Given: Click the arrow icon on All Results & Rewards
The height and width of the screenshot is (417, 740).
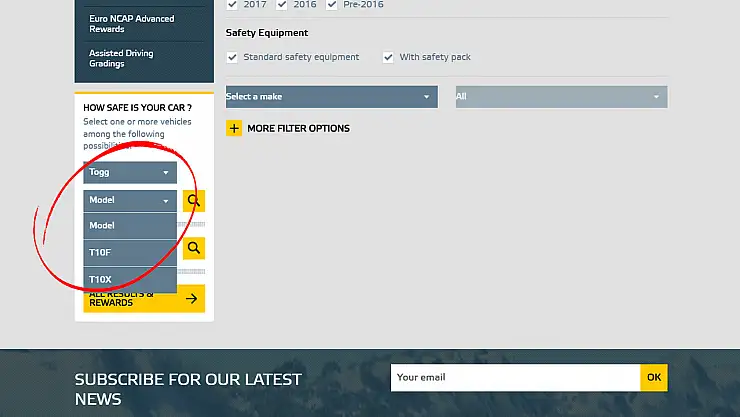Looking at the screenshot, I should pyautogui.click(x=192, y=298).
